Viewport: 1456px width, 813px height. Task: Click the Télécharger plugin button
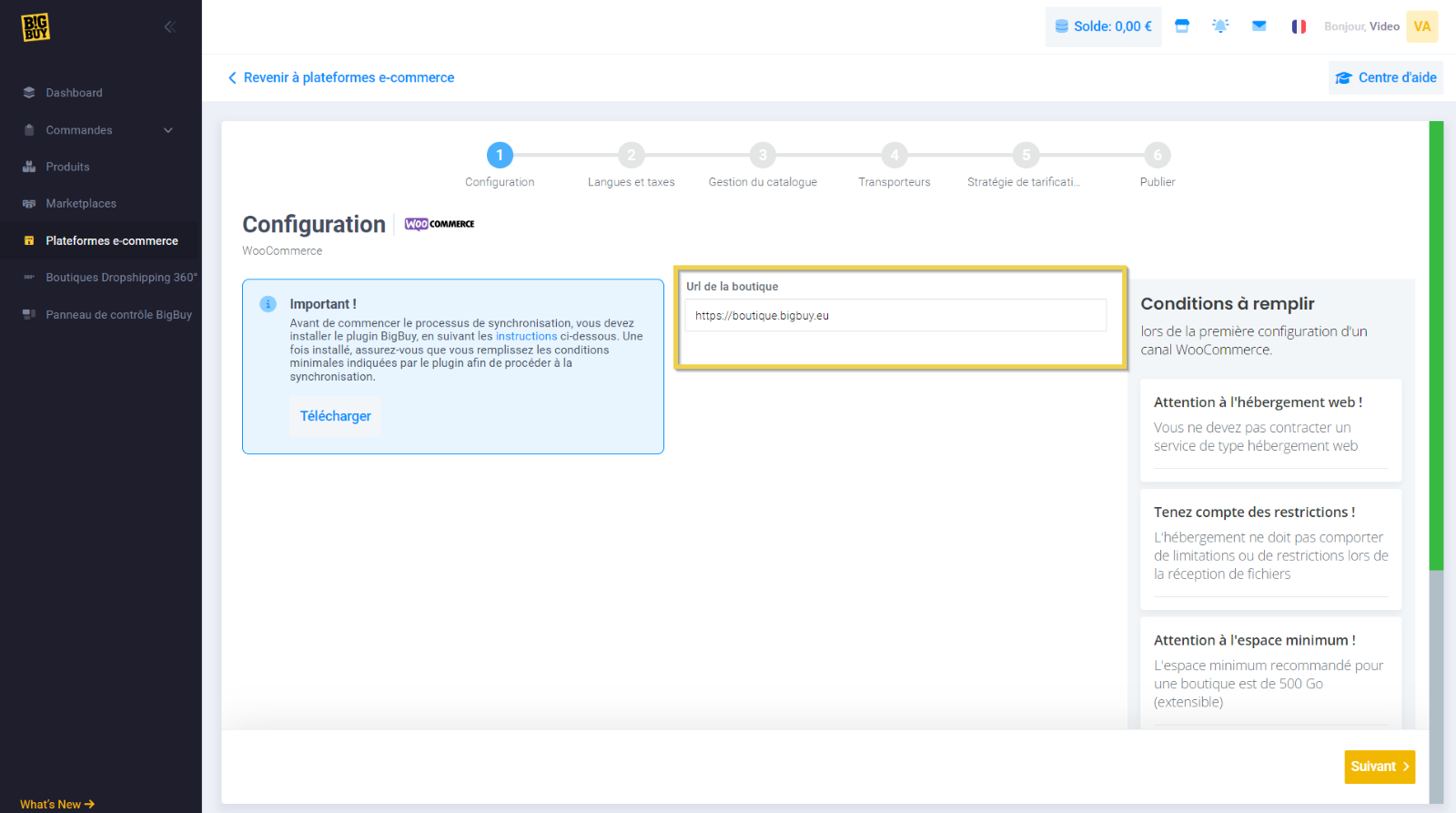click(335, 416)
